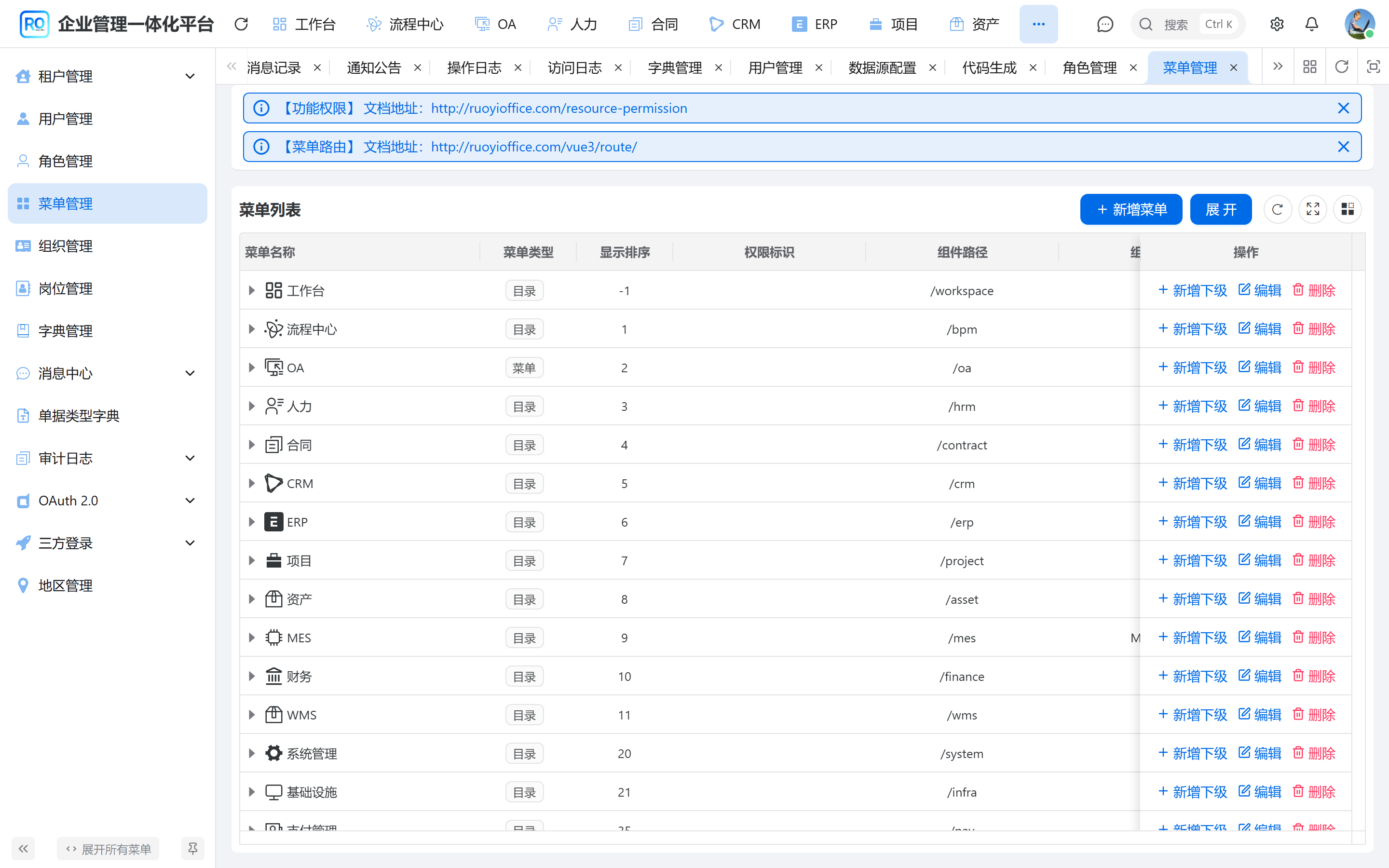Close the 功能权限 info banner
This screenshot has height=868, width=1389.
point(1343,108)
